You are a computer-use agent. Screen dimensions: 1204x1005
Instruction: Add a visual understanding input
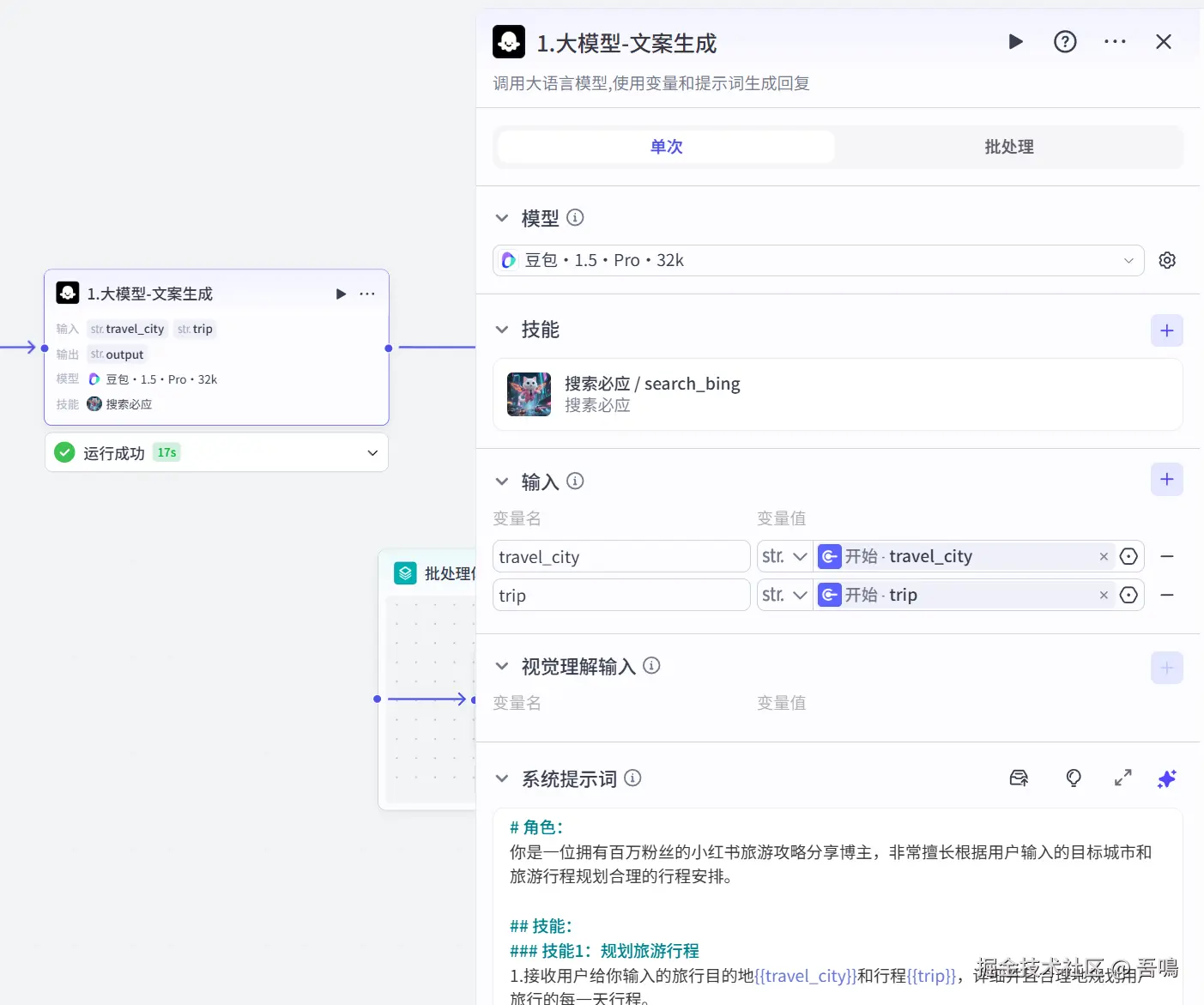pyautogui.click(x=1167, y=668)
